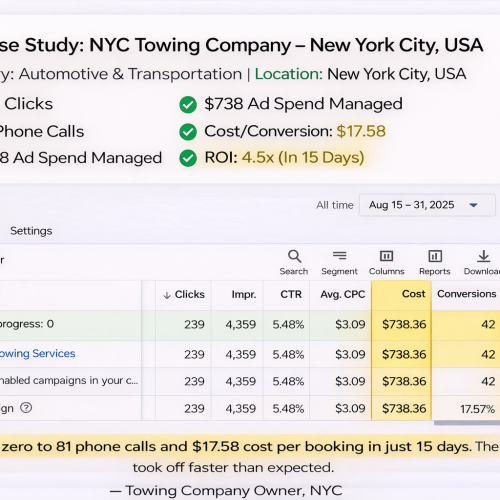Click the green check beside $738 Ad Spend
This screenshot has width=500, height=500.
pos(188,105)
